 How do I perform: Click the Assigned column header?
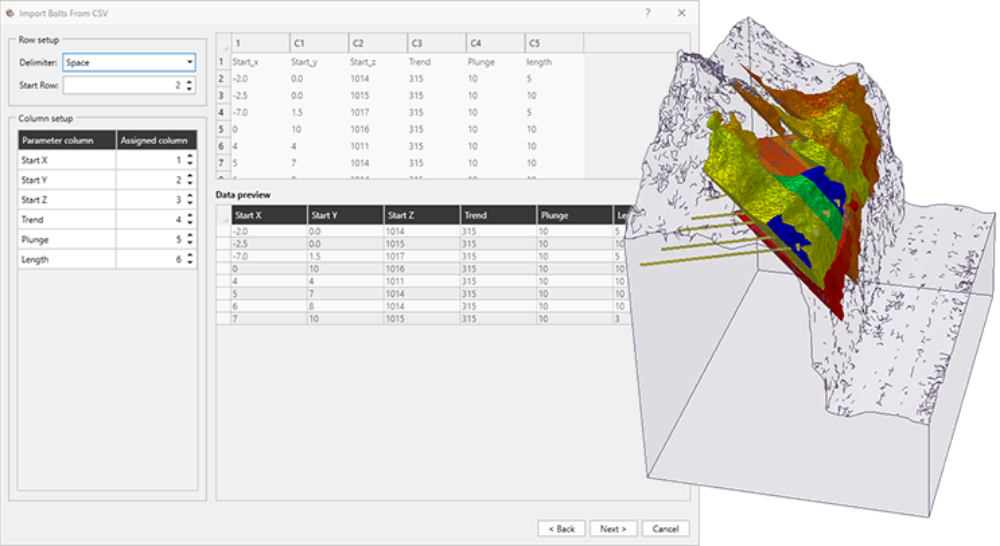[156, 140]
